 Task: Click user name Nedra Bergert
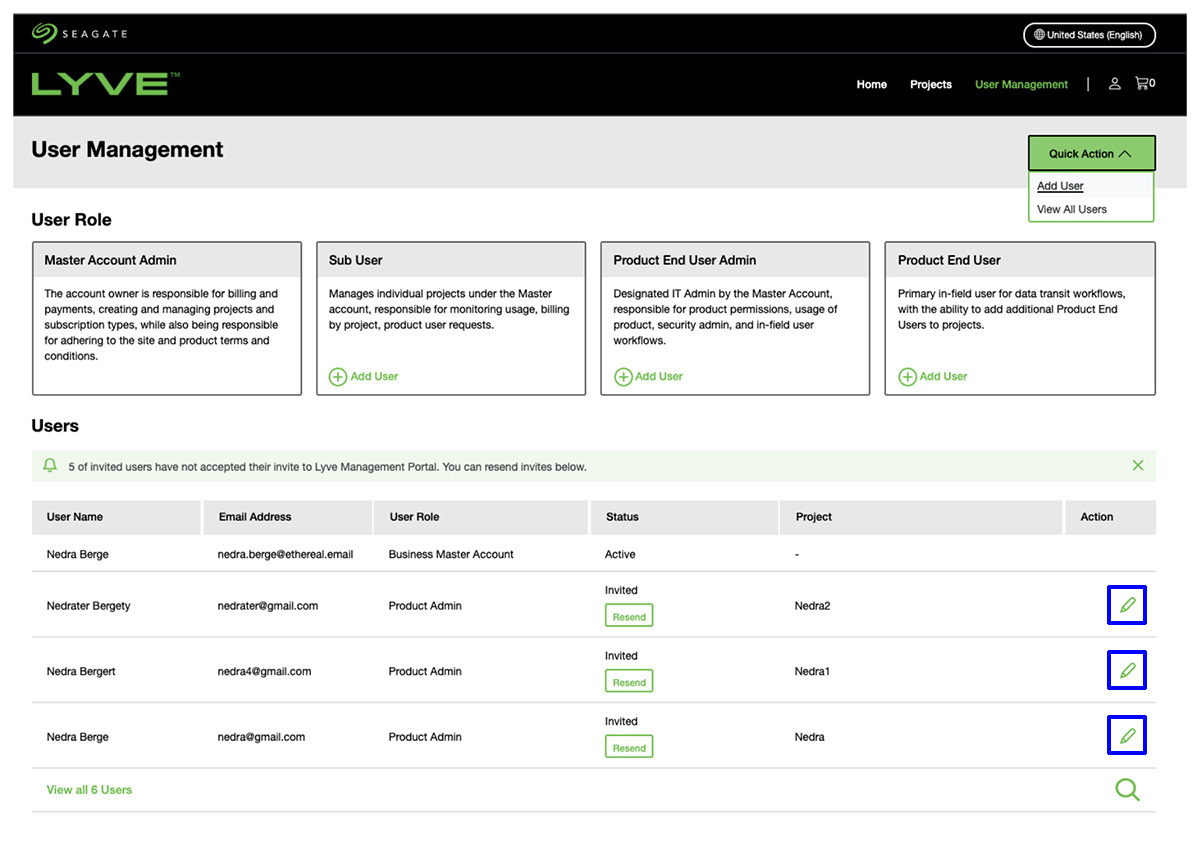[81, 672]
